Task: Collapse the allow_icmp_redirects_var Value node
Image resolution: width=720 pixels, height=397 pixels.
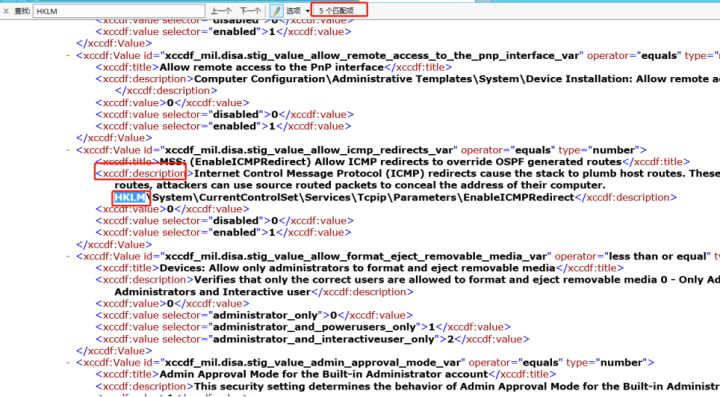Action: [x=68, y=150]
